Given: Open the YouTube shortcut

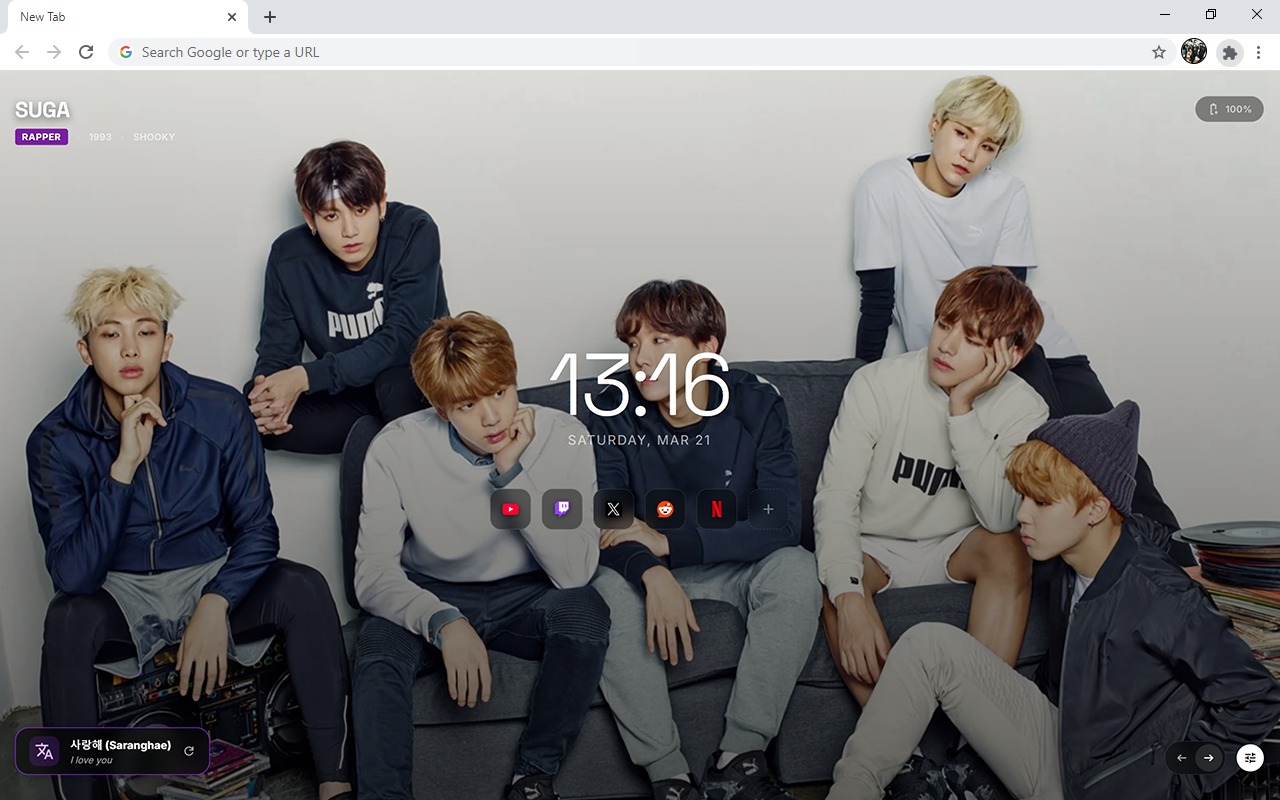Looking at the screenshot, I should (510, 509).
